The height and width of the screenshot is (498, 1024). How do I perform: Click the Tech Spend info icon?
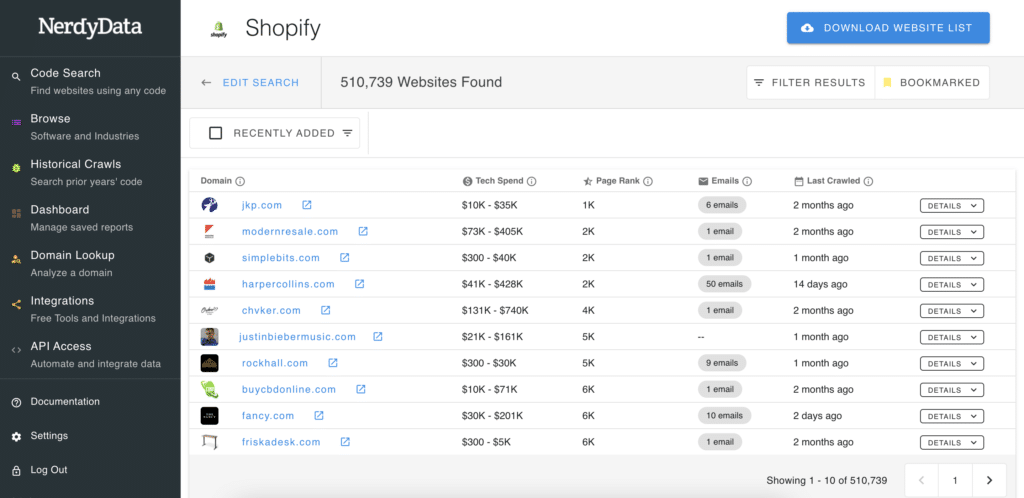click(532, 181)
